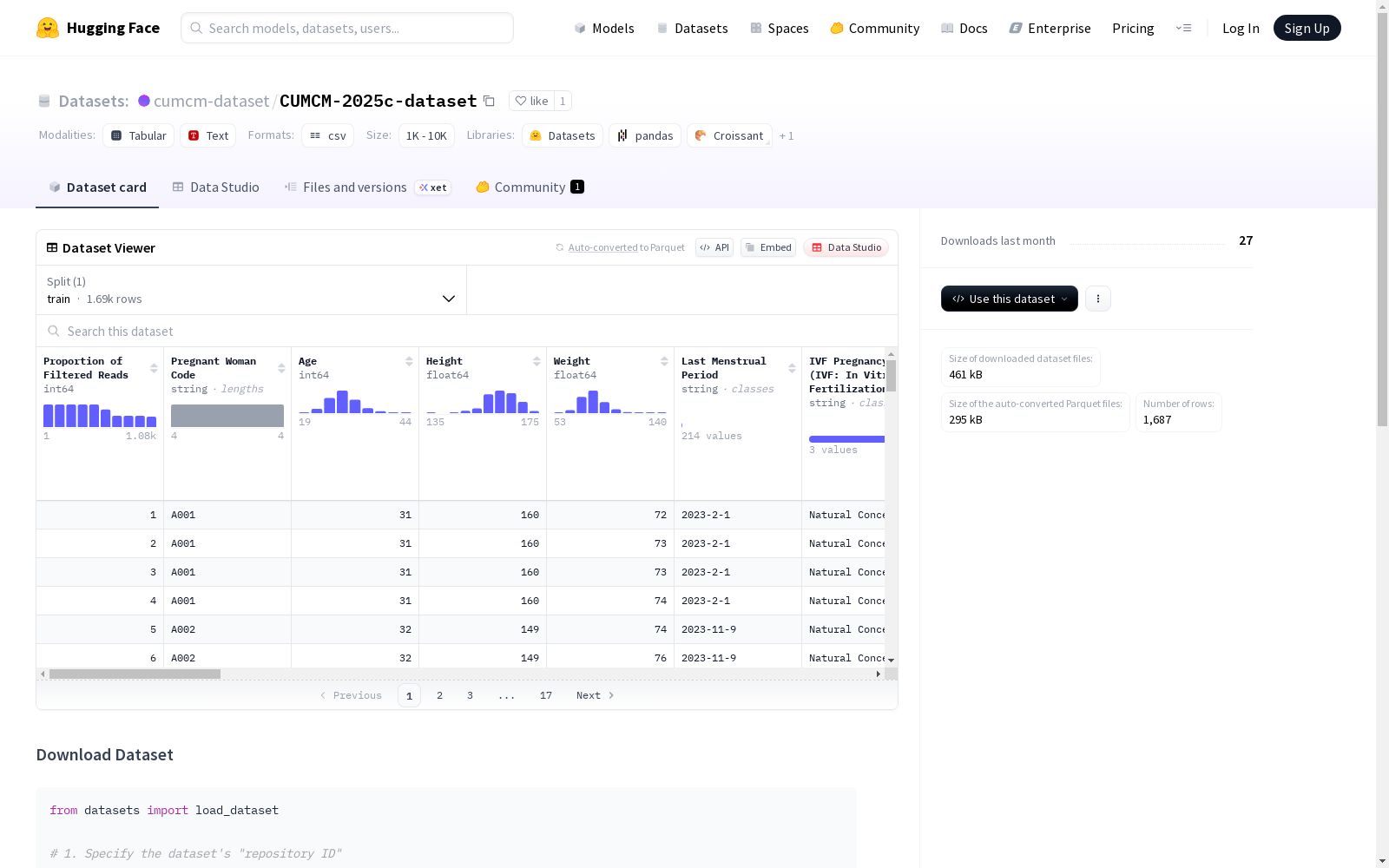Switch to Files and versions tab
Image resolution: width=1389 pixels, height=868 pixels.
(367, 187)
